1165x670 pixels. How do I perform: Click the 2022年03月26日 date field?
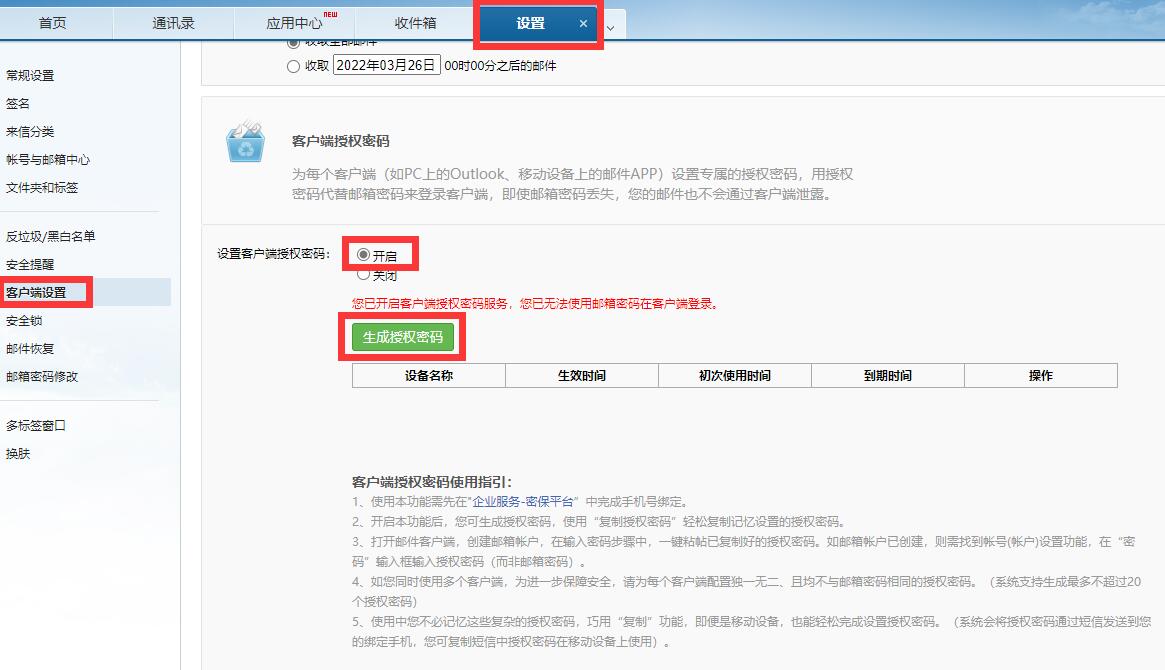point(386,65)
